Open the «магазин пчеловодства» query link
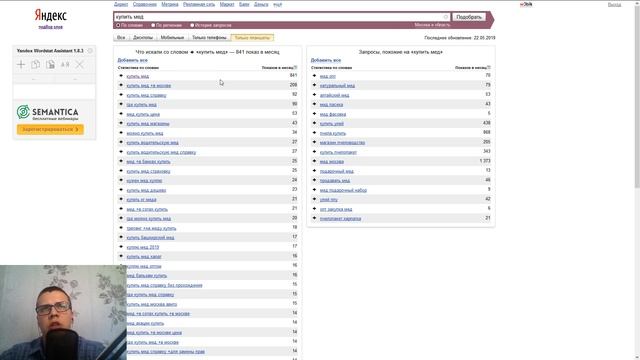 [342, 142]
